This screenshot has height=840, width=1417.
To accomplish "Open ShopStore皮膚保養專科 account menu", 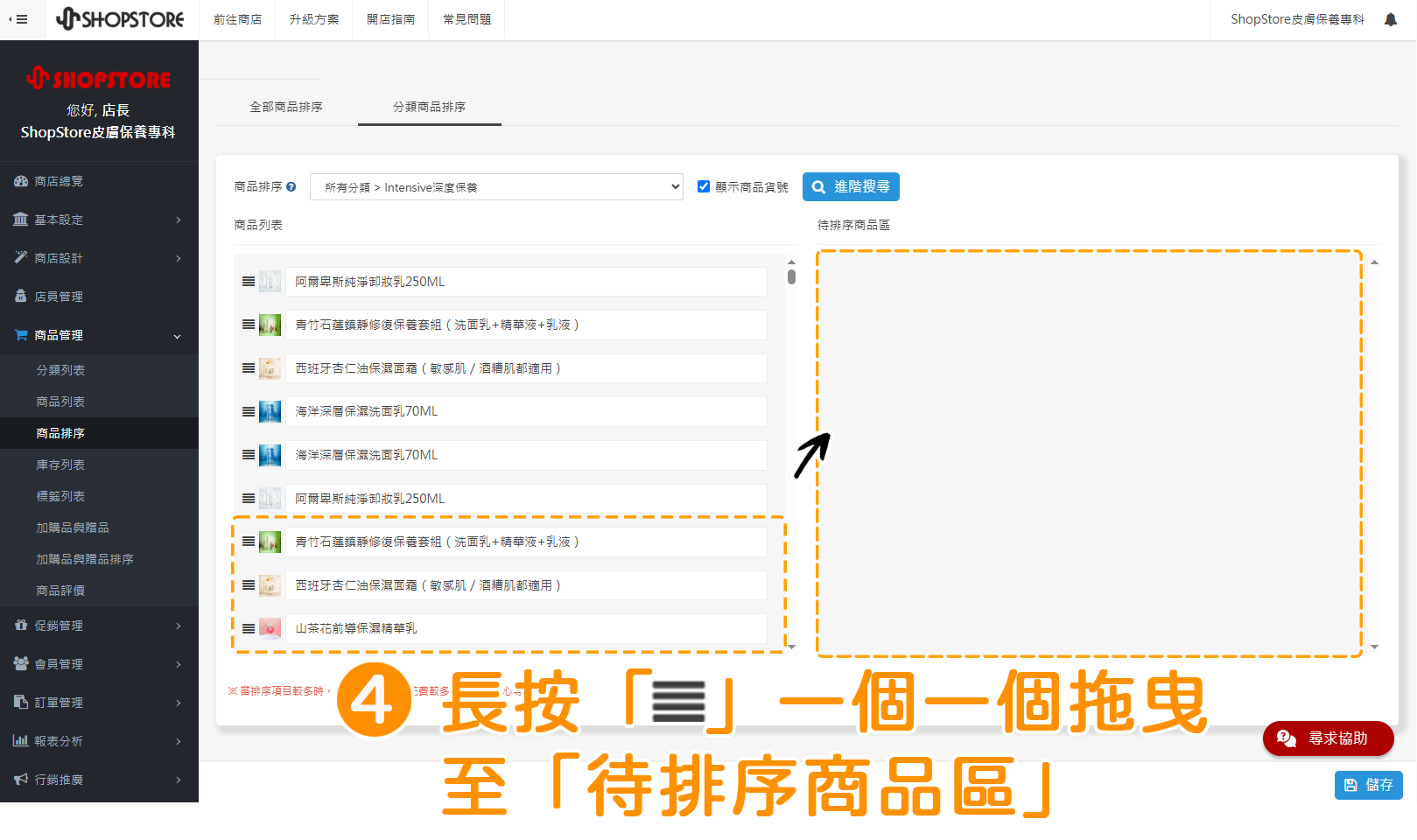I will pos(1297,19).
